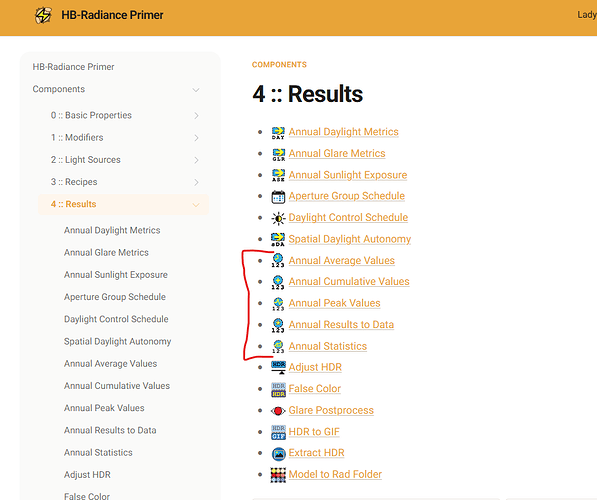Viewport: 597px width, 500px height.
Task: Open 3 :: Recipes in the sidebar
Action: (74, 182)
